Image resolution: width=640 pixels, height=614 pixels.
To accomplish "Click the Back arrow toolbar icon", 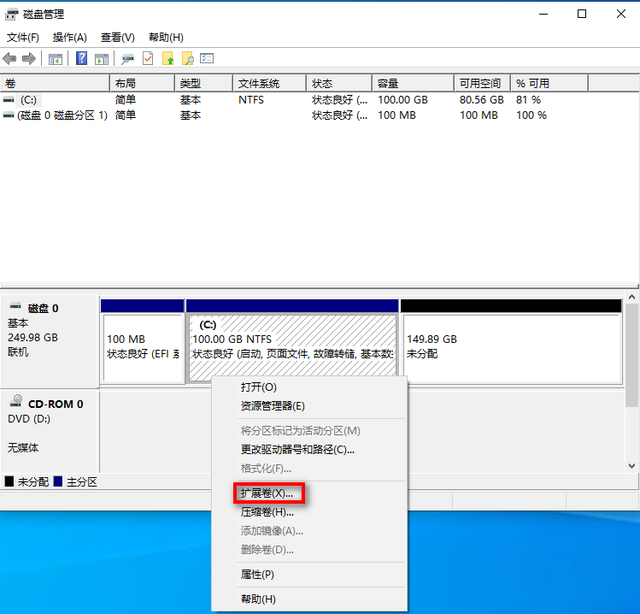I will click(x=10, y=59).
